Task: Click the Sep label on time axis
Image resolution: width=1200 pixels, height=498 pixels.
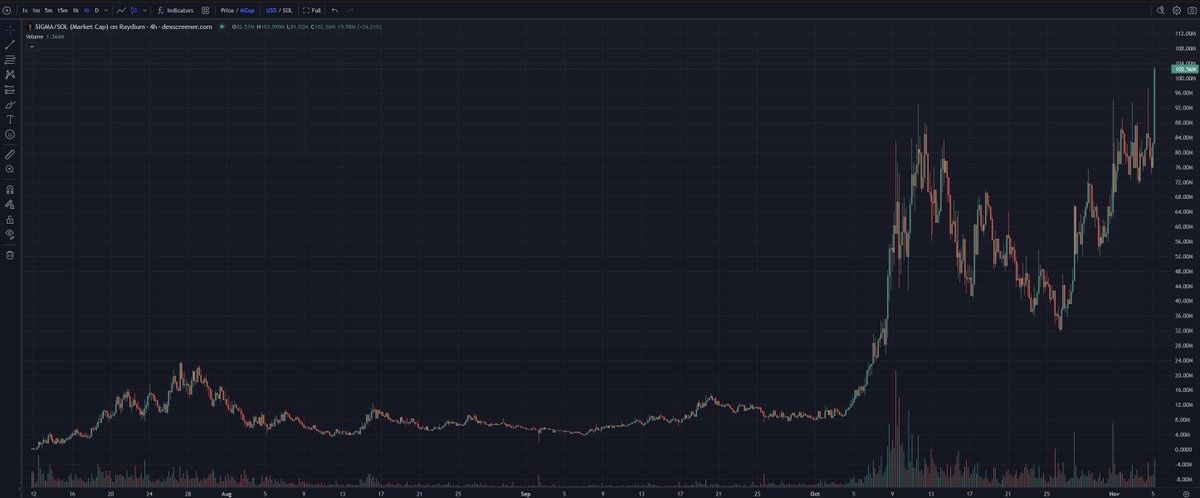Action: click(525, 493)
